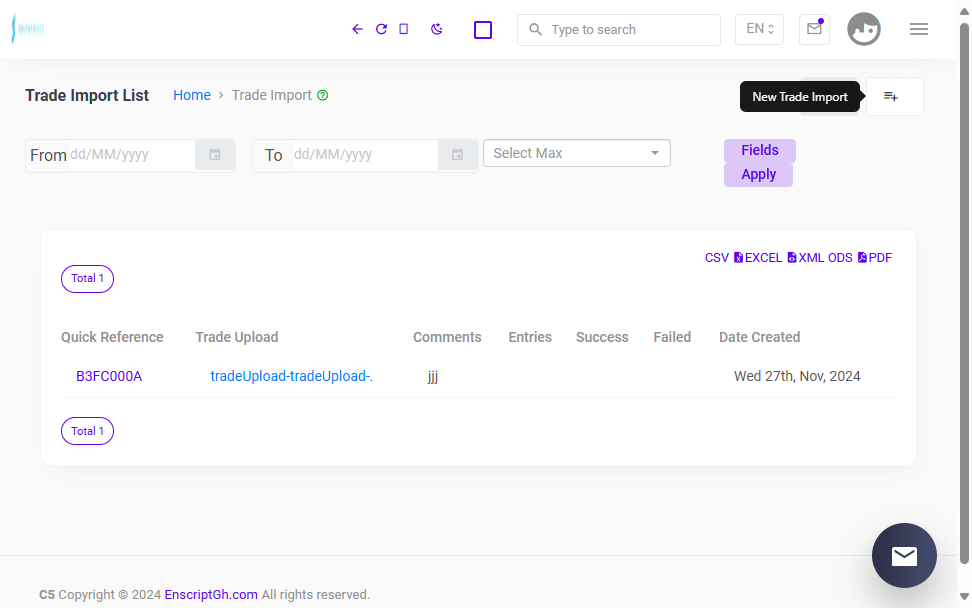
Task: Click the upper Total 1 badge
Action: pyautogui.click(x=87, y=279)
